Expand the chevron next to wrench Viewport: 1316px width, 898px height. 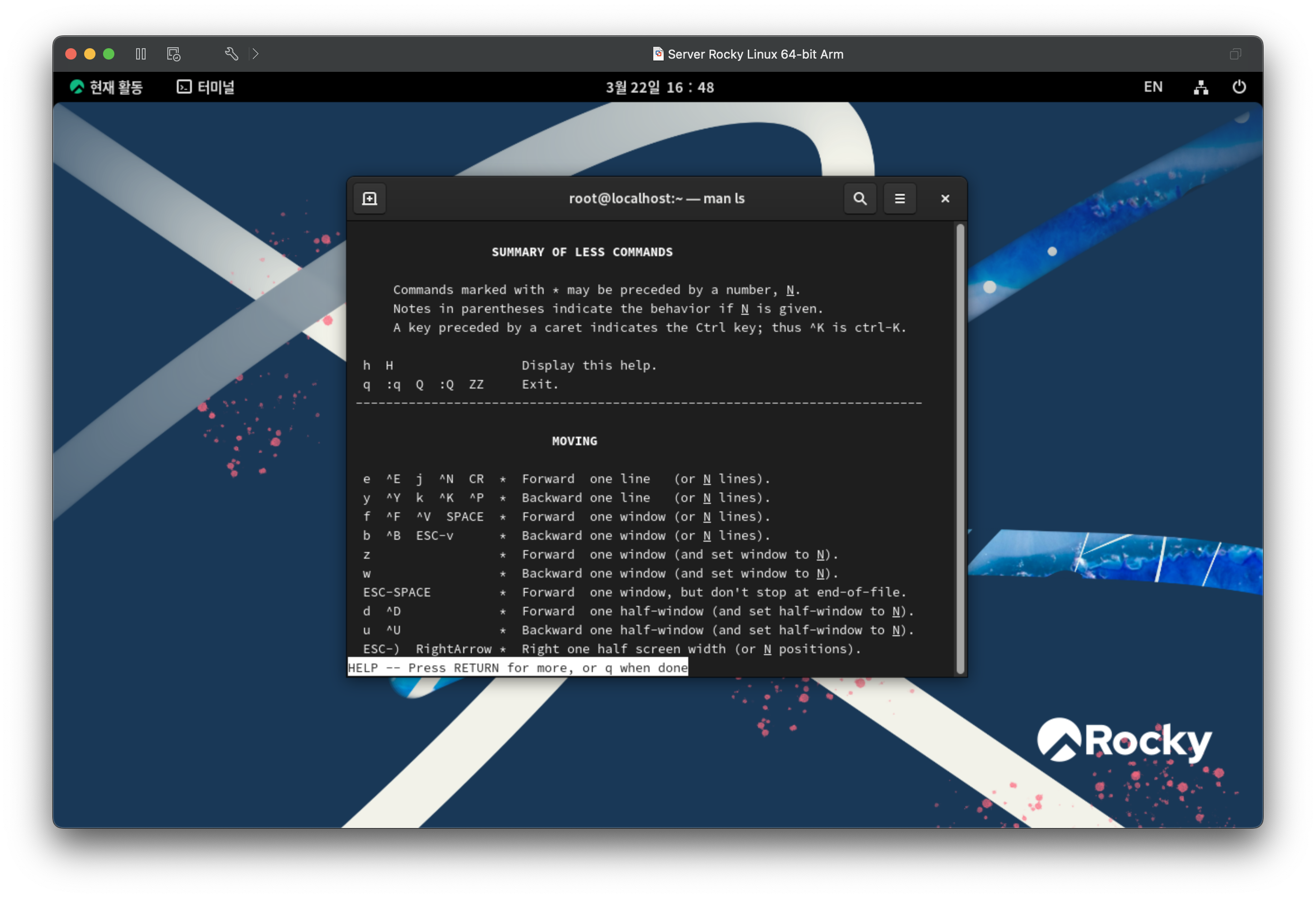pos(255,54)
